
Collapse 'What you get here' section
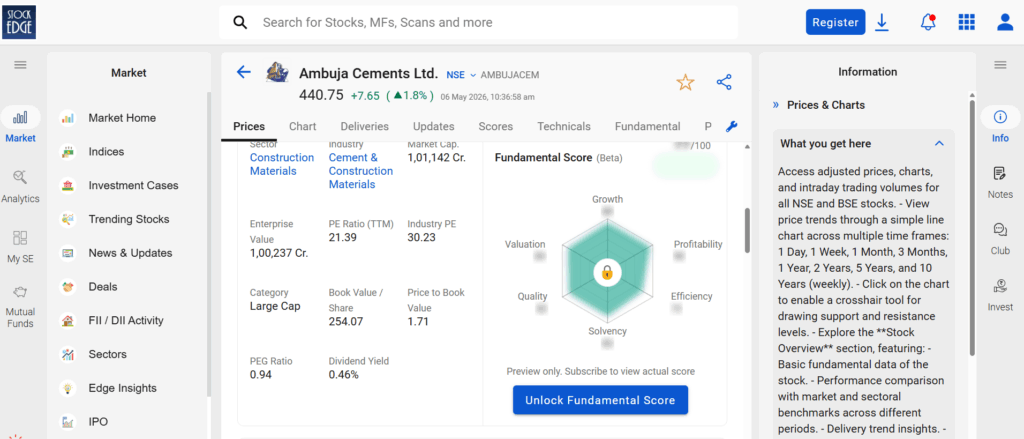(x=939, y=144)
